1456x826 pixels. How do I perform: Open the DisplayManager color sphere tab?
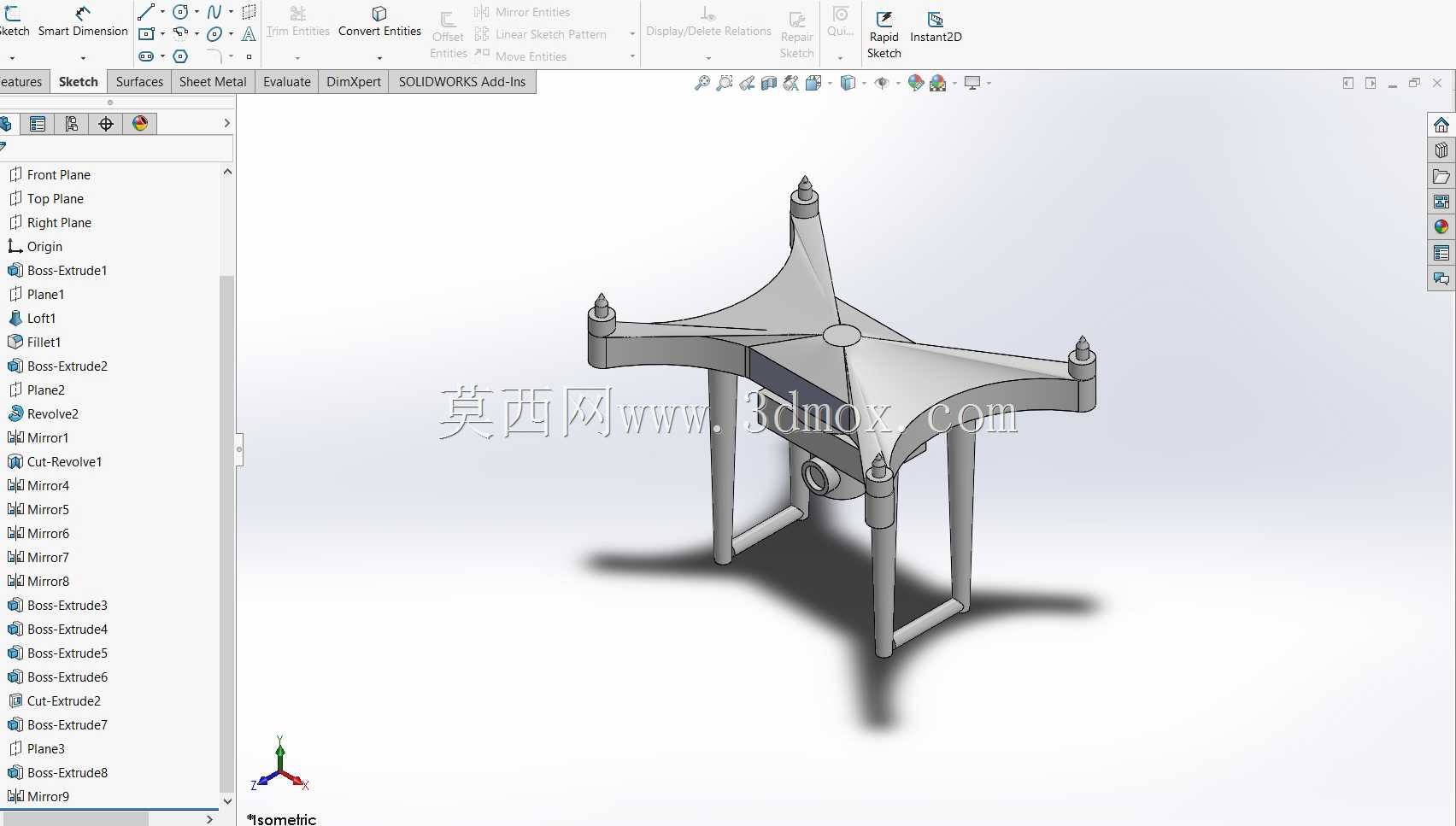140,124
